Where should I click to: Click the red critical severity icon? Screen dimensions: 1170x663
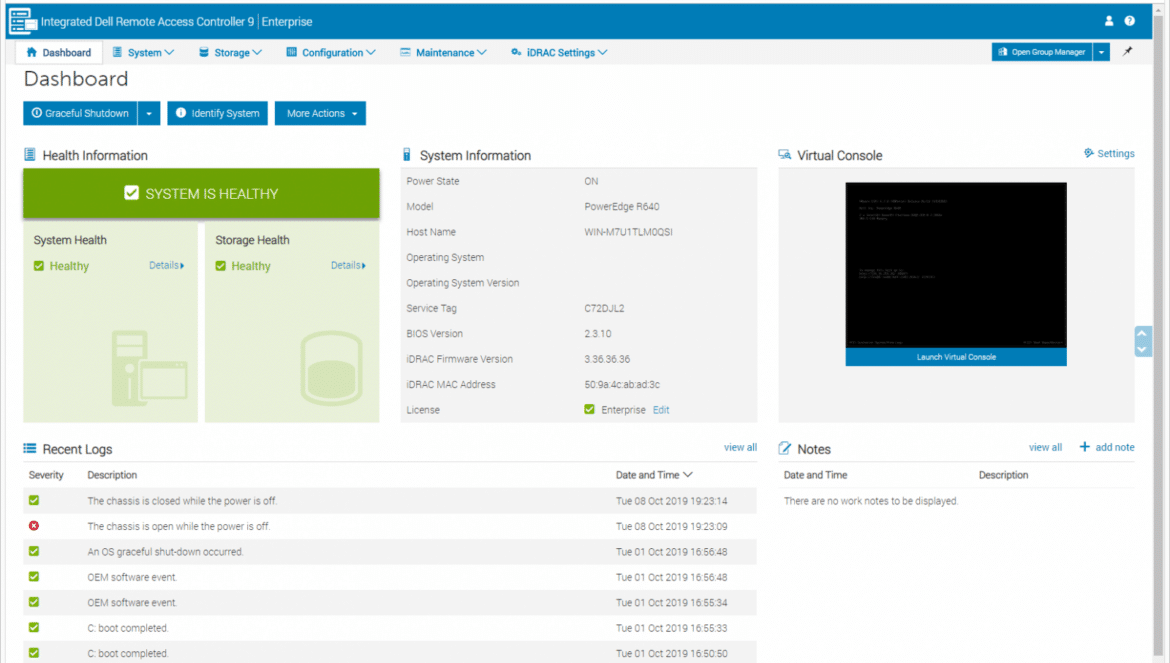(34, 526)
